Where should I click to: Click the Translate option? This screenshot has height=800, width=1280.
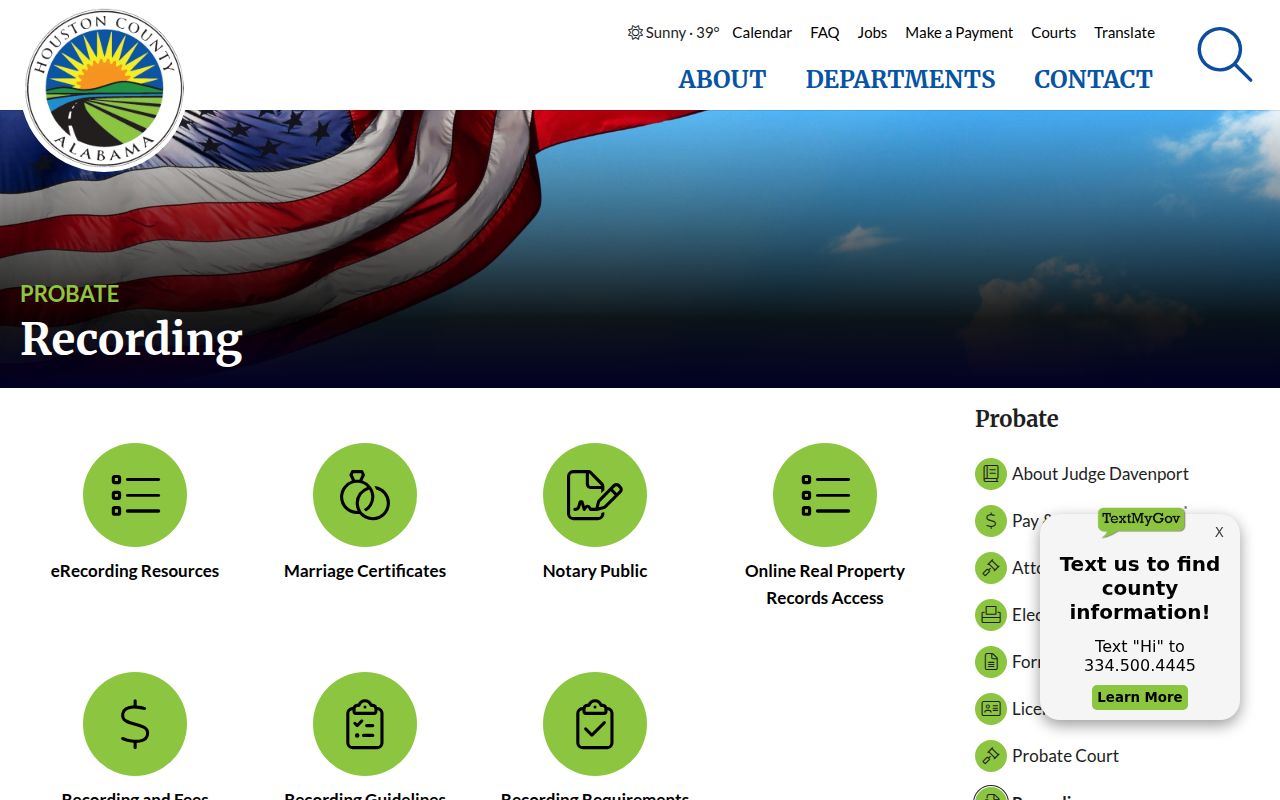pos(1124,33)
